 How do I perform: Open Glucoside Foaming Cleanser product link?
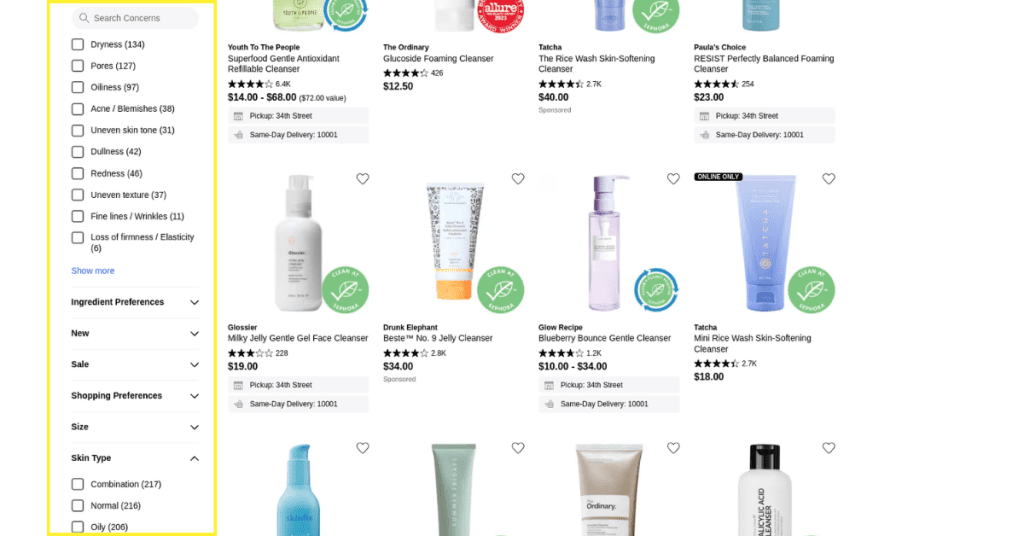[x=438, y=59]
